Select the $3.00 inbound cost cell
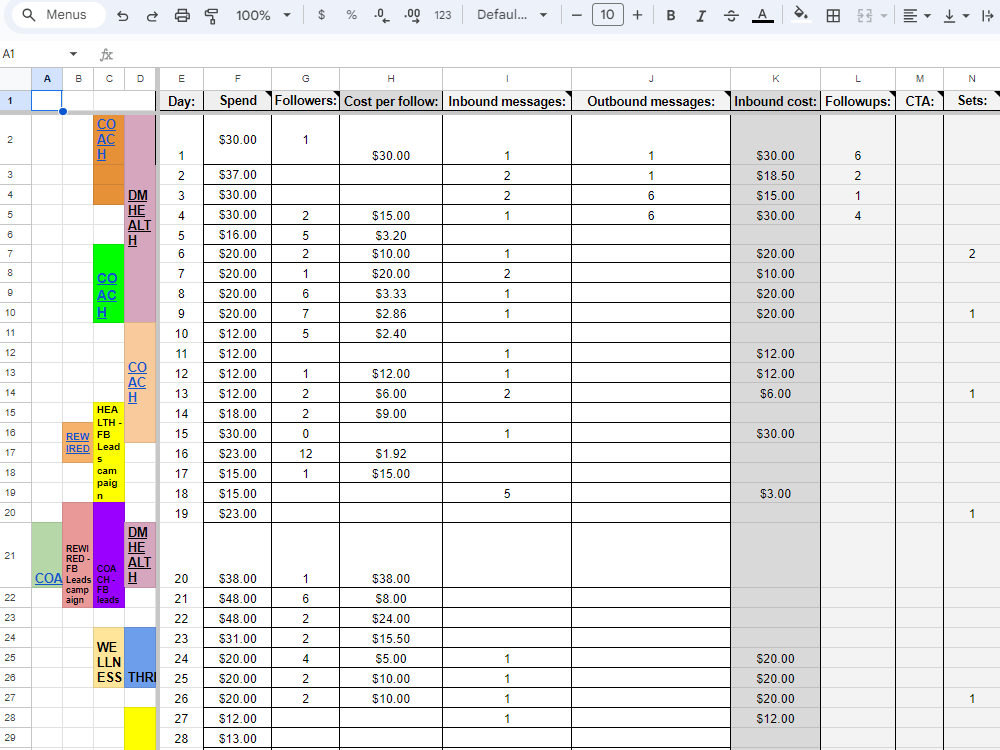 click(x=776, y=494)
